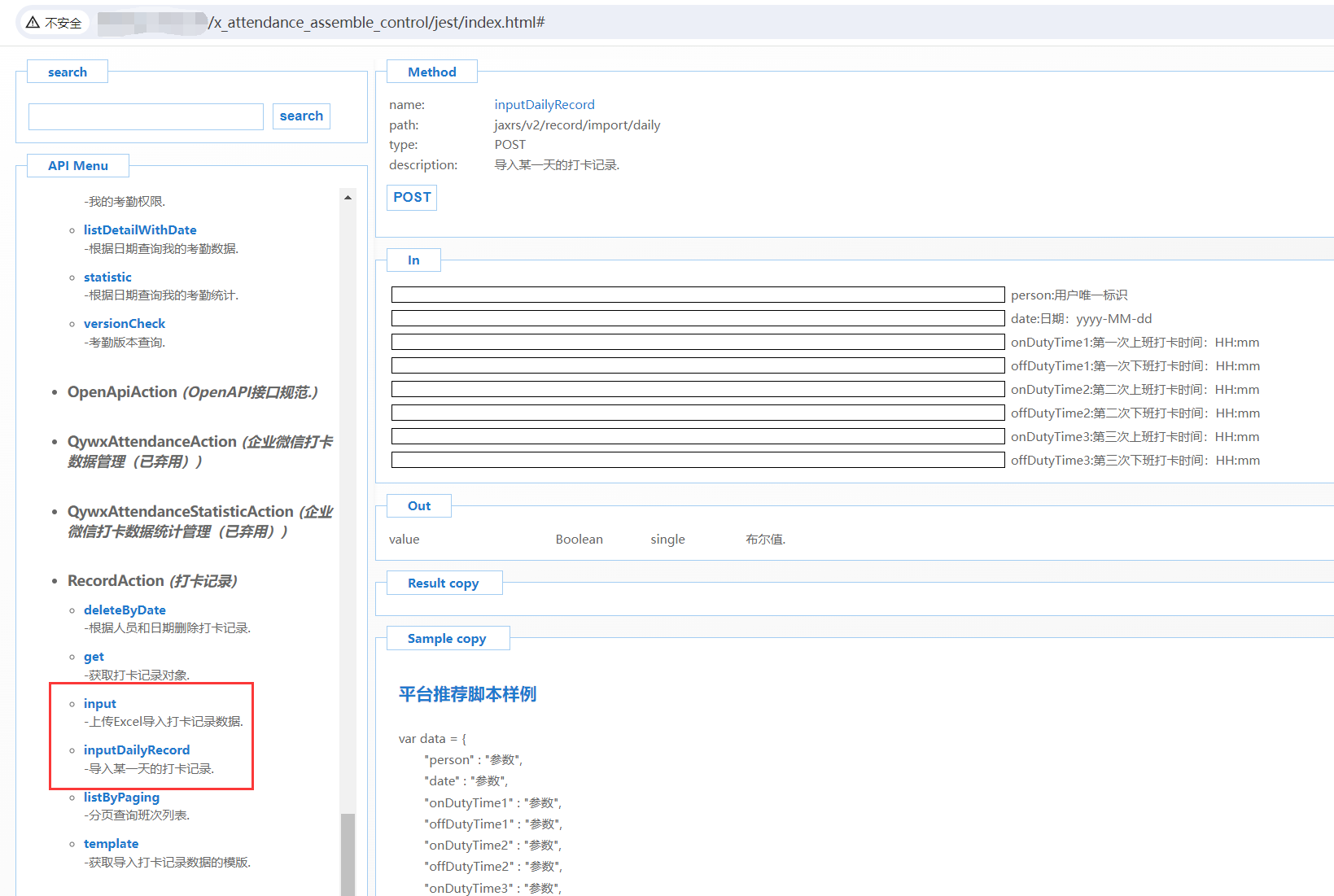The image size is (1334, 896).
Task: Click the Sample copy label
Action: click(447, 639)
